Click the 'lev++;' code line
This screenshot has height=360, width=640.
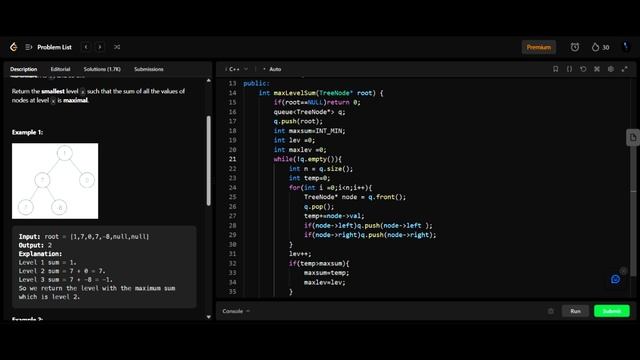pyautogui.click(x=300, y=254)
